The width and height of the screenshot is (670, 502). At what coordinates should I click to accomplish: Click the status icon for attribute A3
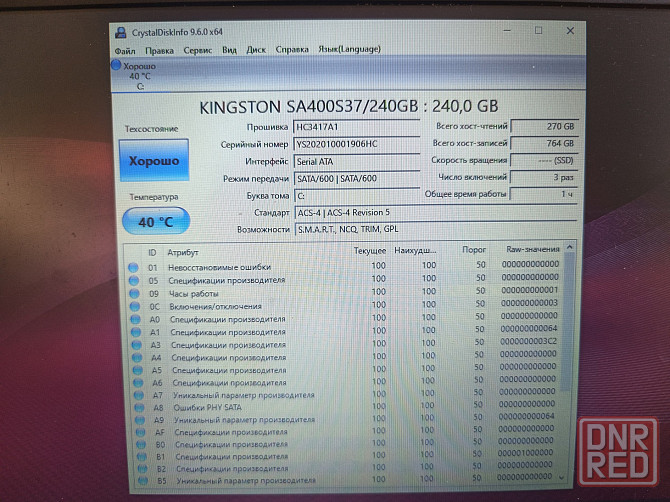tap(136, 345)
